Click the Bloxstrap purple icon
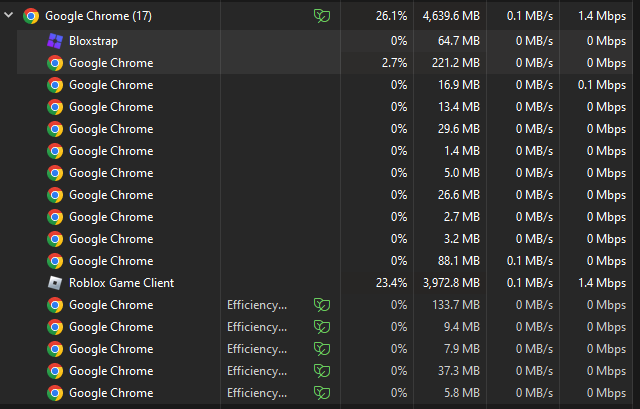Image resolution: width=640 pixels, height=409 pixels. pyautogui.click(x=55, y=41)
